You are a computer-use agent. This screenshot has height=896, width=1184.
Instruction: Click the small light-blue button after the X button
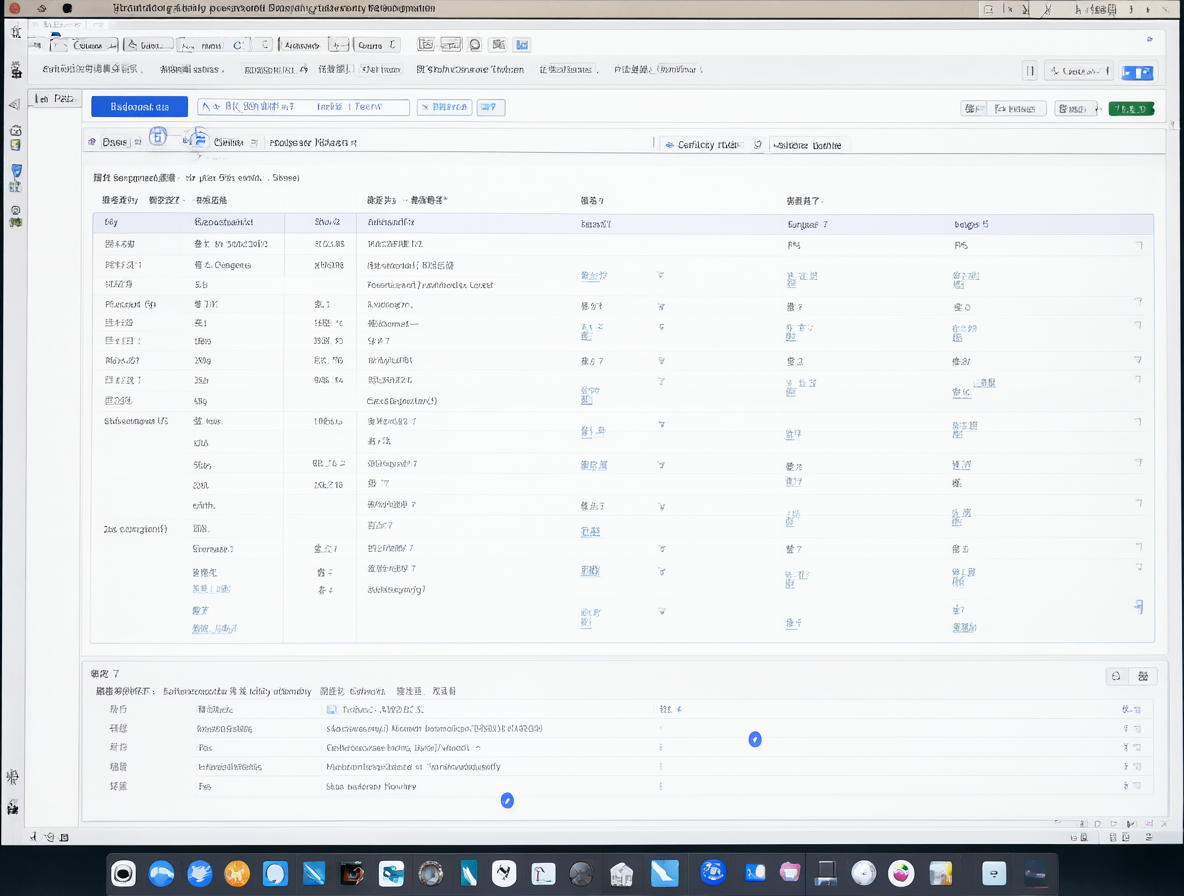click(491, 107)
